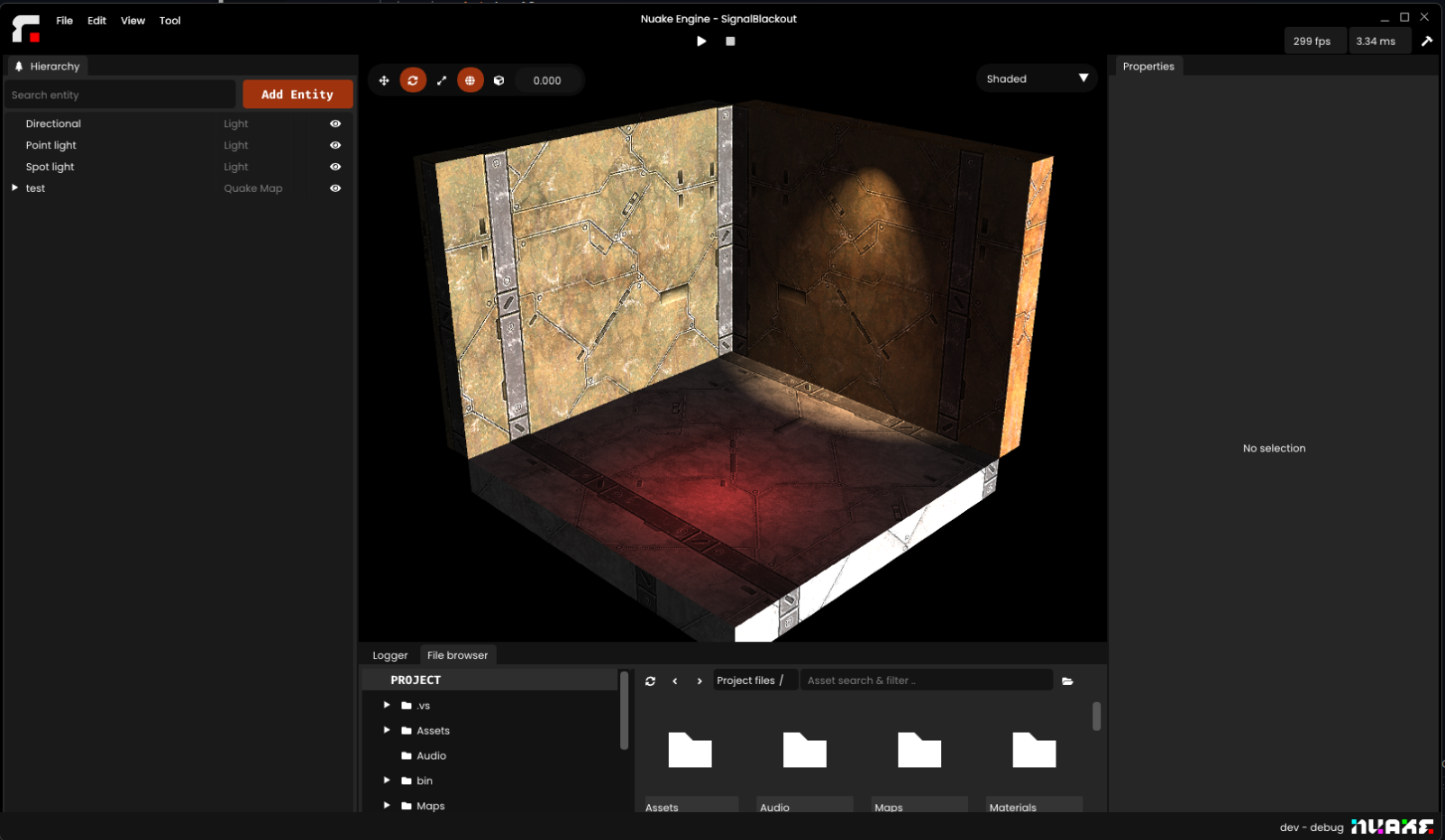This screenshot has width=1445, height=840.
Task: Open the Tool menu
Action: [170, 20]
